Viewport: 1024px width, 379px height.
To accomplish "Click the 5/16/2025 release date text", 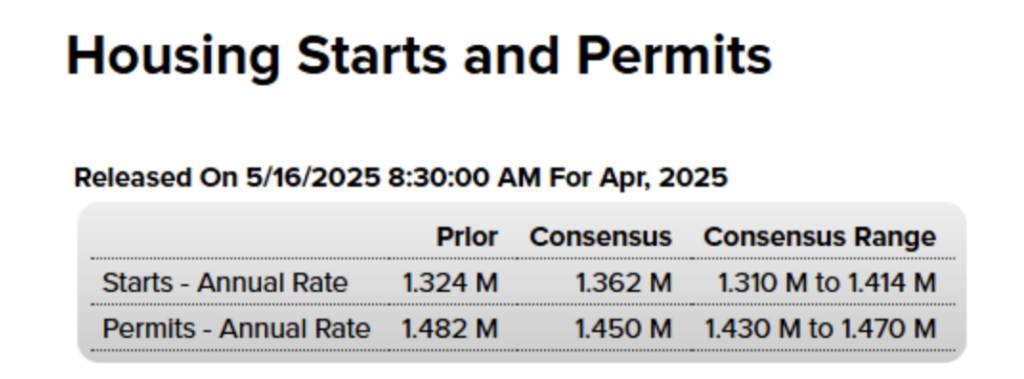I will point(313,178).
